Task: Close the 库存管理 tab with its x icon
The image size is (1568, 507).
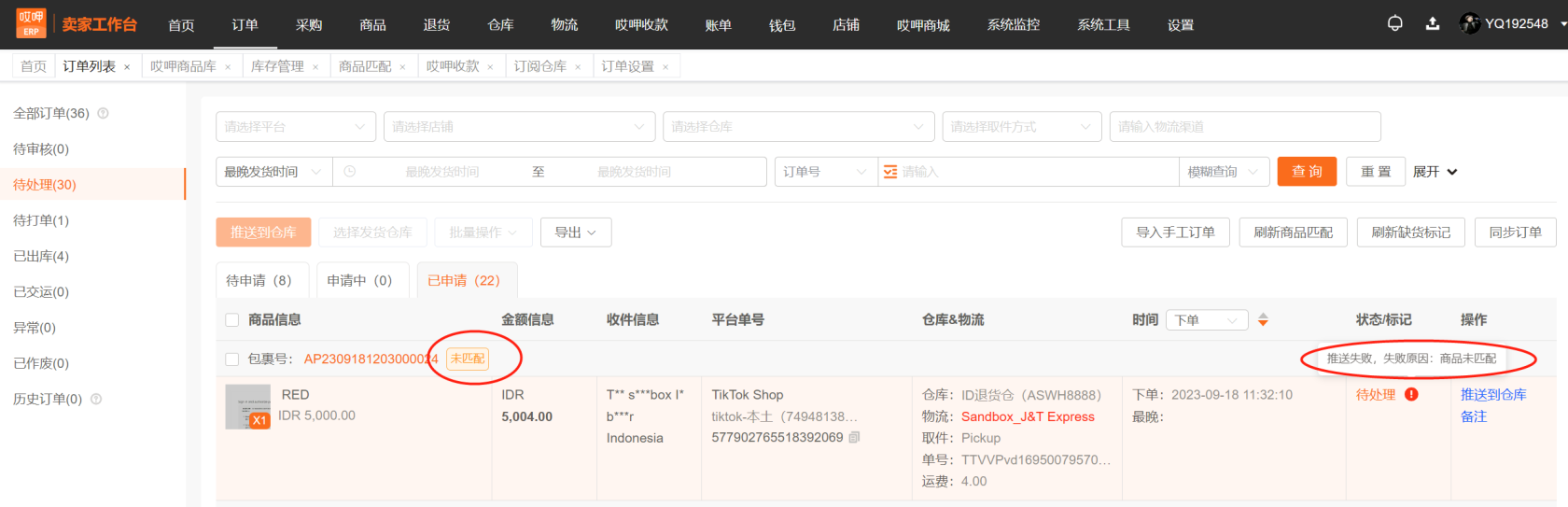Action: pos(315,67)
